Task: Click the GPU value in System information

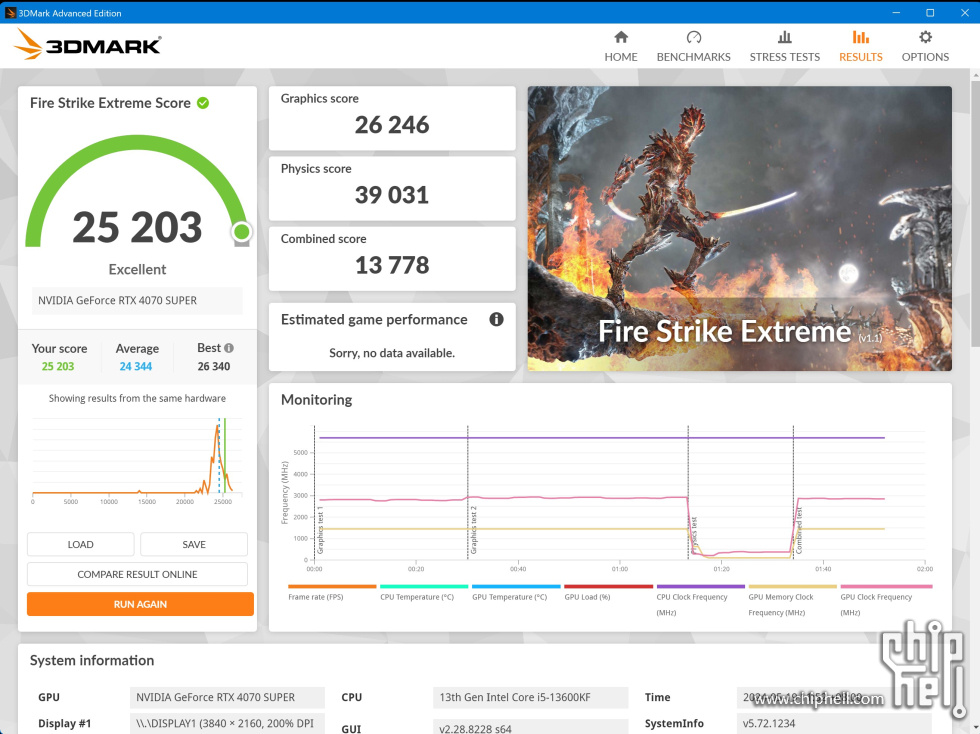Action: [x=227, y=697]
